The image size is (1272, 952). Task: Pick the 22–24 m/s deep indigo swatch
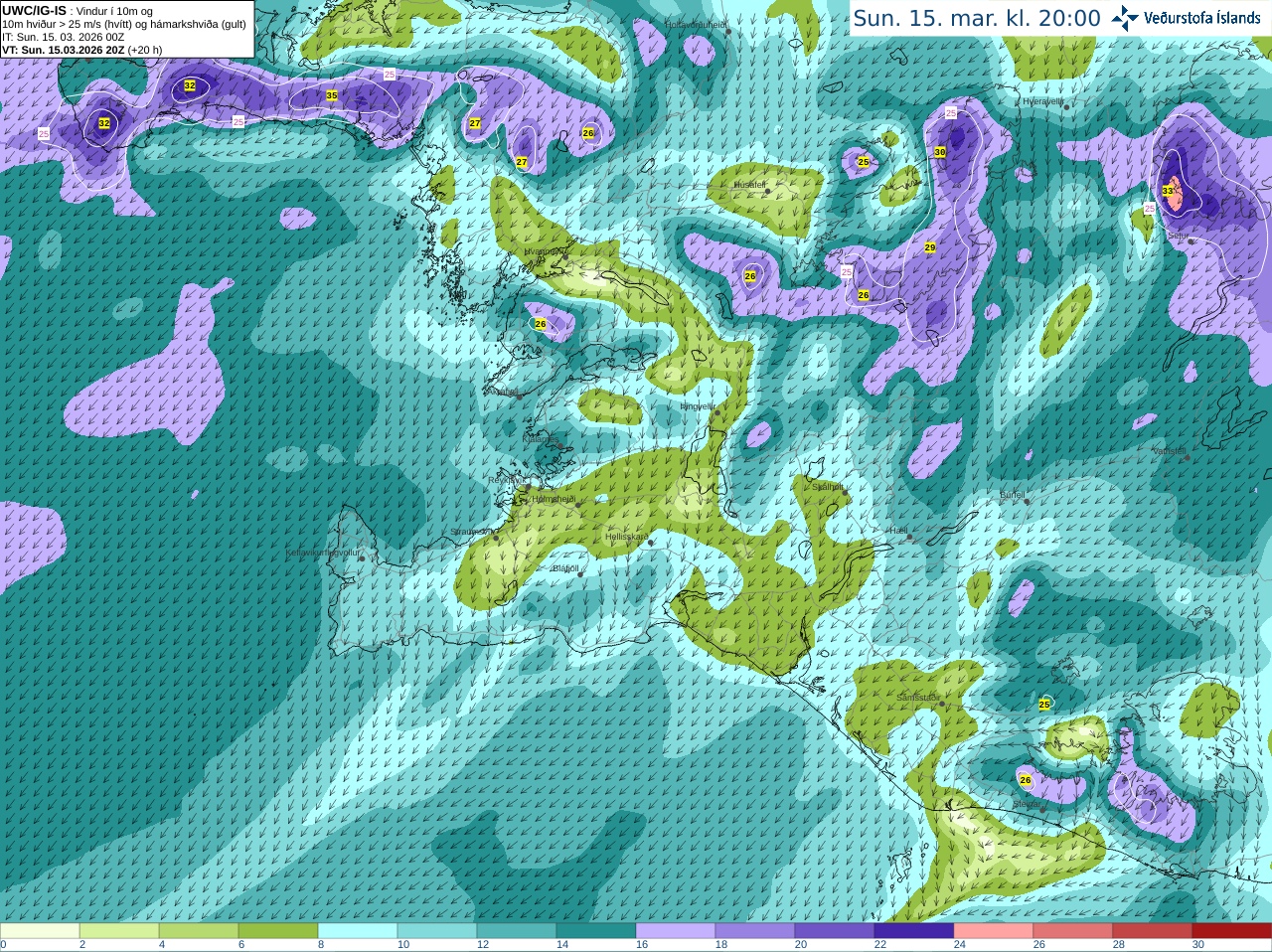[914, 931]
